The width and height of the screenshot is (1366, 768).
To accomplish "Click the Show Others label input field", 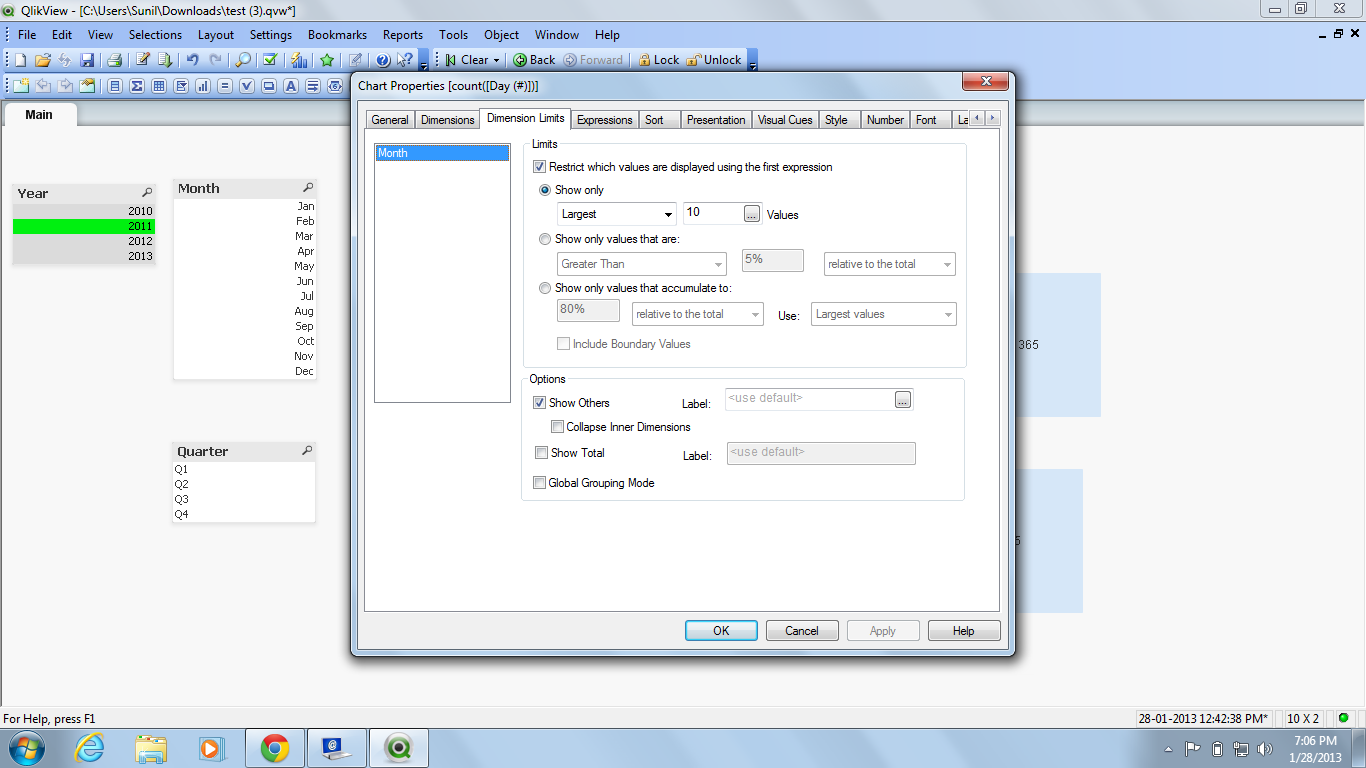I will click(809, 399).
